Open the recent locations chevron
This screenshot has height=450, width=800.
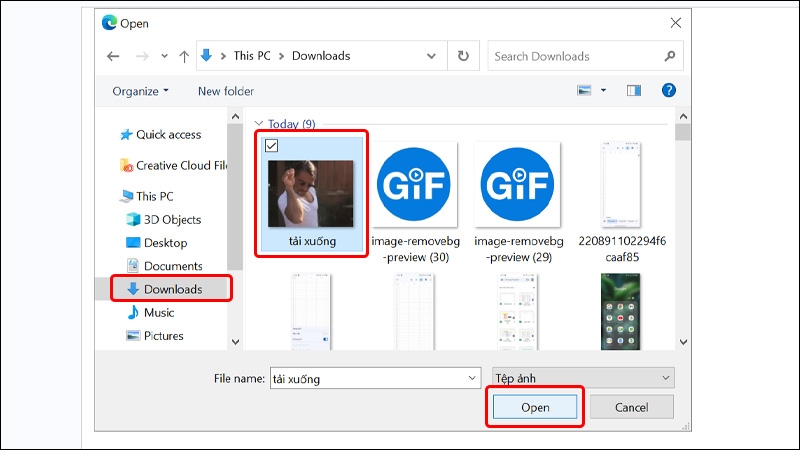[x=164, y=56]
